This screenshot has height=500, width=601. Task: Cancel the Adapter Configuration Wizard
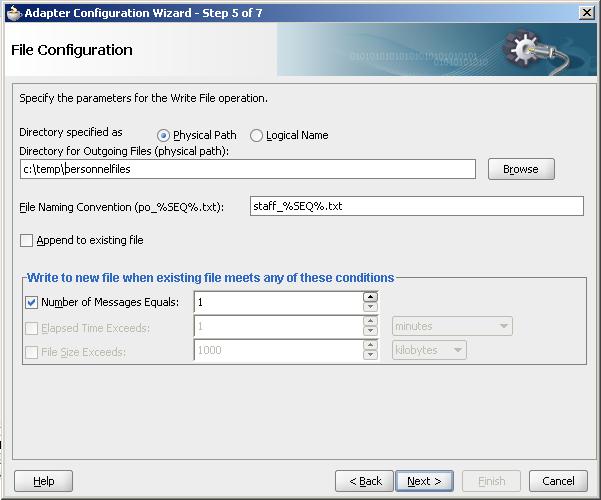[558, 481]
